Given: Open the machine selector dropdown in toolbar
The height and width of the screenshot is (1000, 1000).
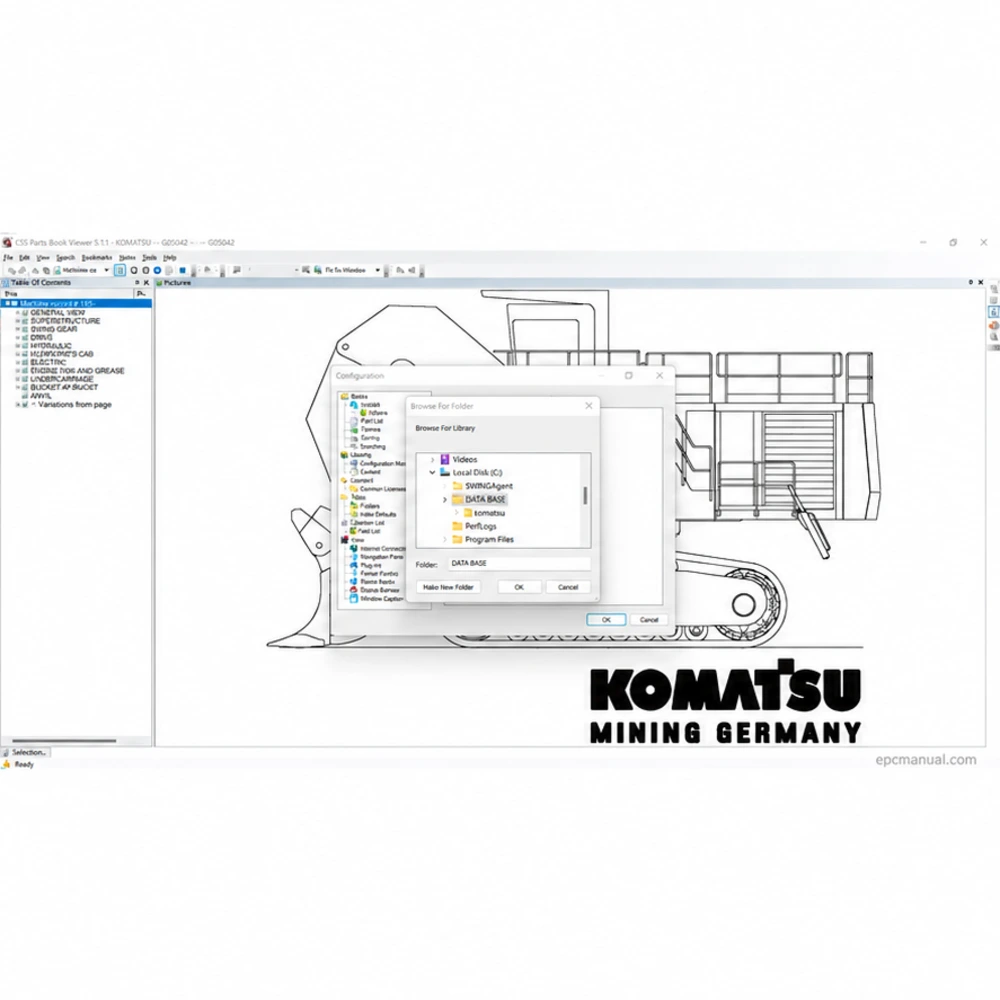Looking at the screenshot, I should (x=107, y=270).
